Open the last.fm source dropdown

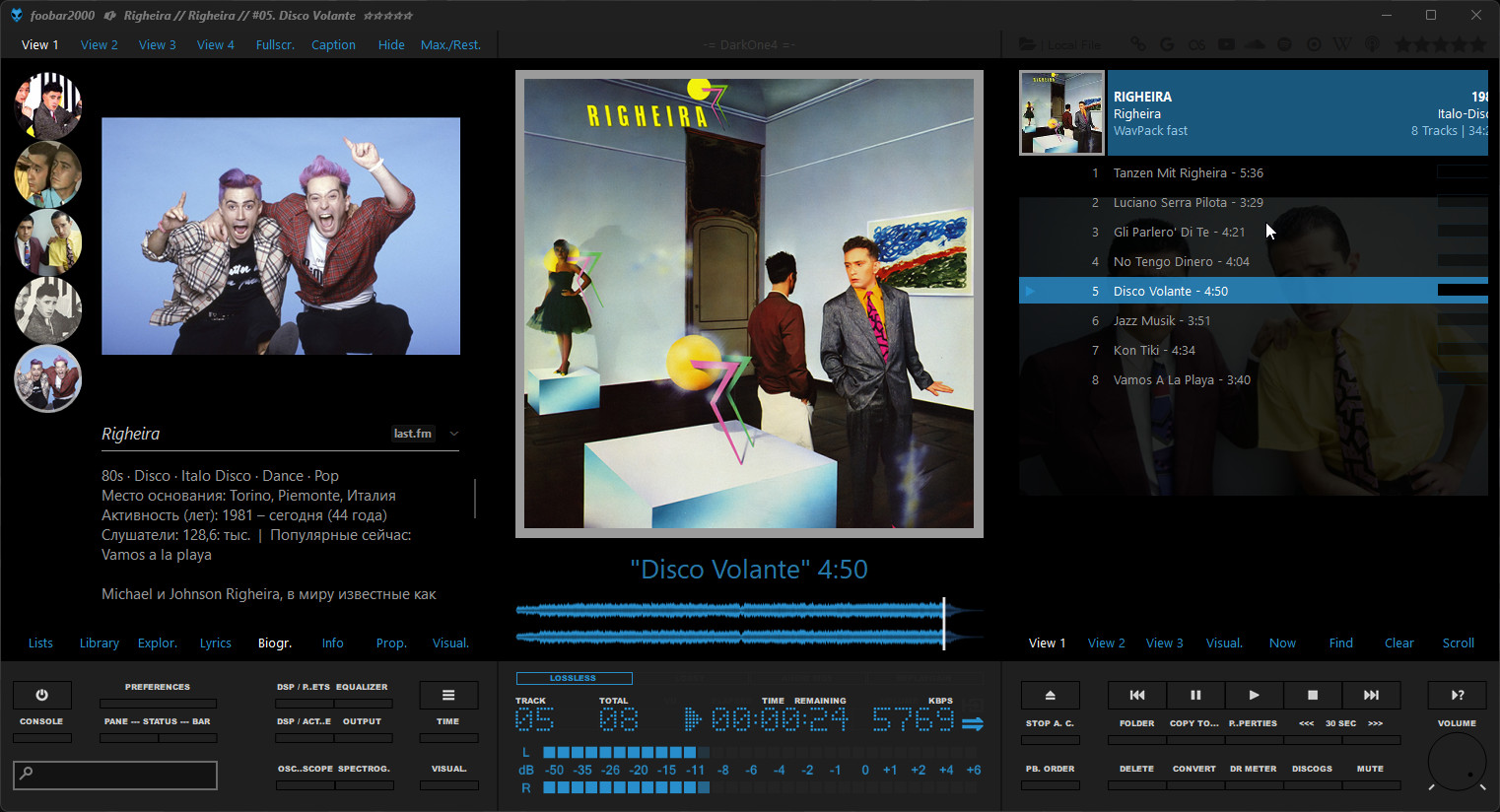click(x=413, y=434)
